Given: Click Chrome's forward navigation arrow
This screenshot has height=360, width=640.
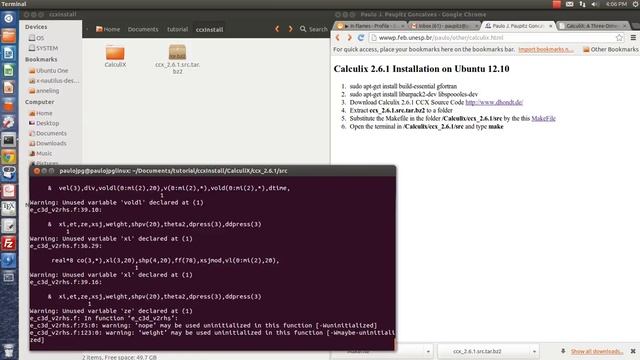Looking at the screenshot, I should [x=349, y=38].
